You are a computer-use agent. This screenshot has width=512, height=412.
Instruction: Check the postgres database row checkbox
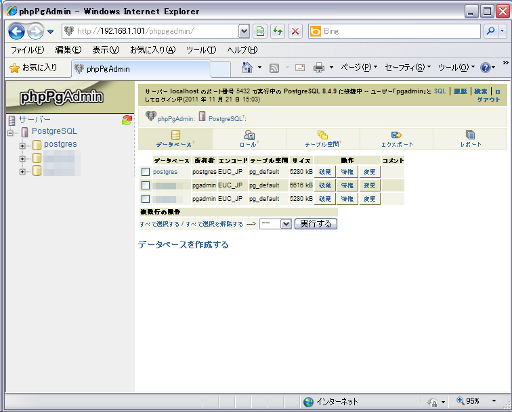(x=145, y=172)
